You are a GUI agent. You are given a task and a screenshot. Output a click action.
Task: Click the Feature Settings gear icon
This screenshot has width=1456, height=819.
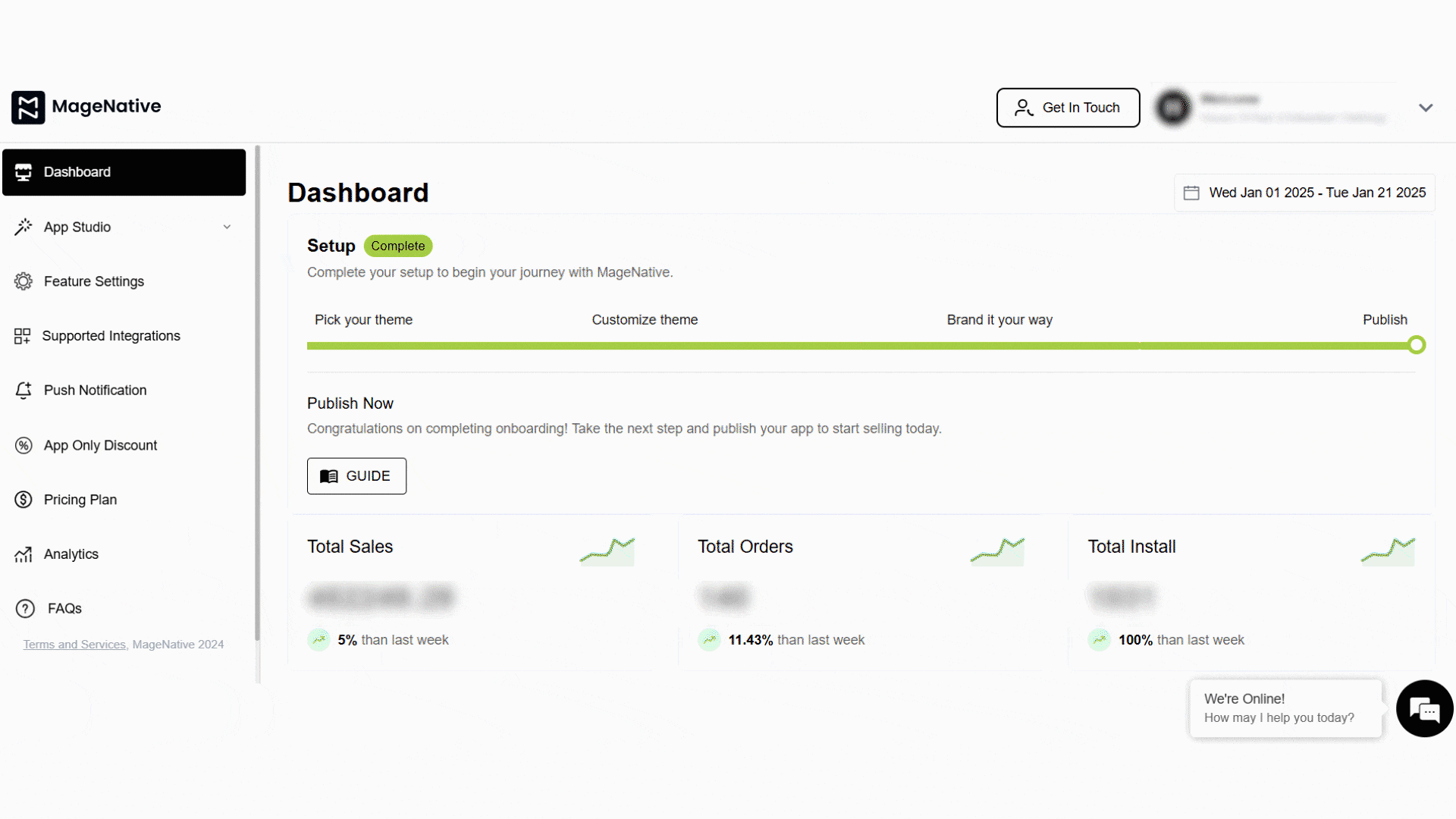(x=23, y=281)
